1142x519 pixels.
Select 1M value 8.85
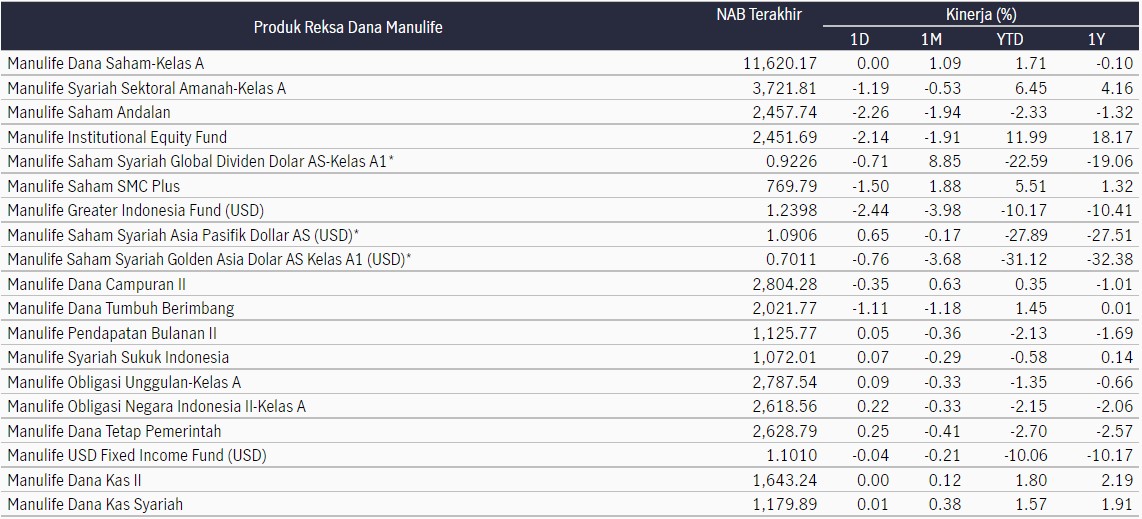click(946, 162)
